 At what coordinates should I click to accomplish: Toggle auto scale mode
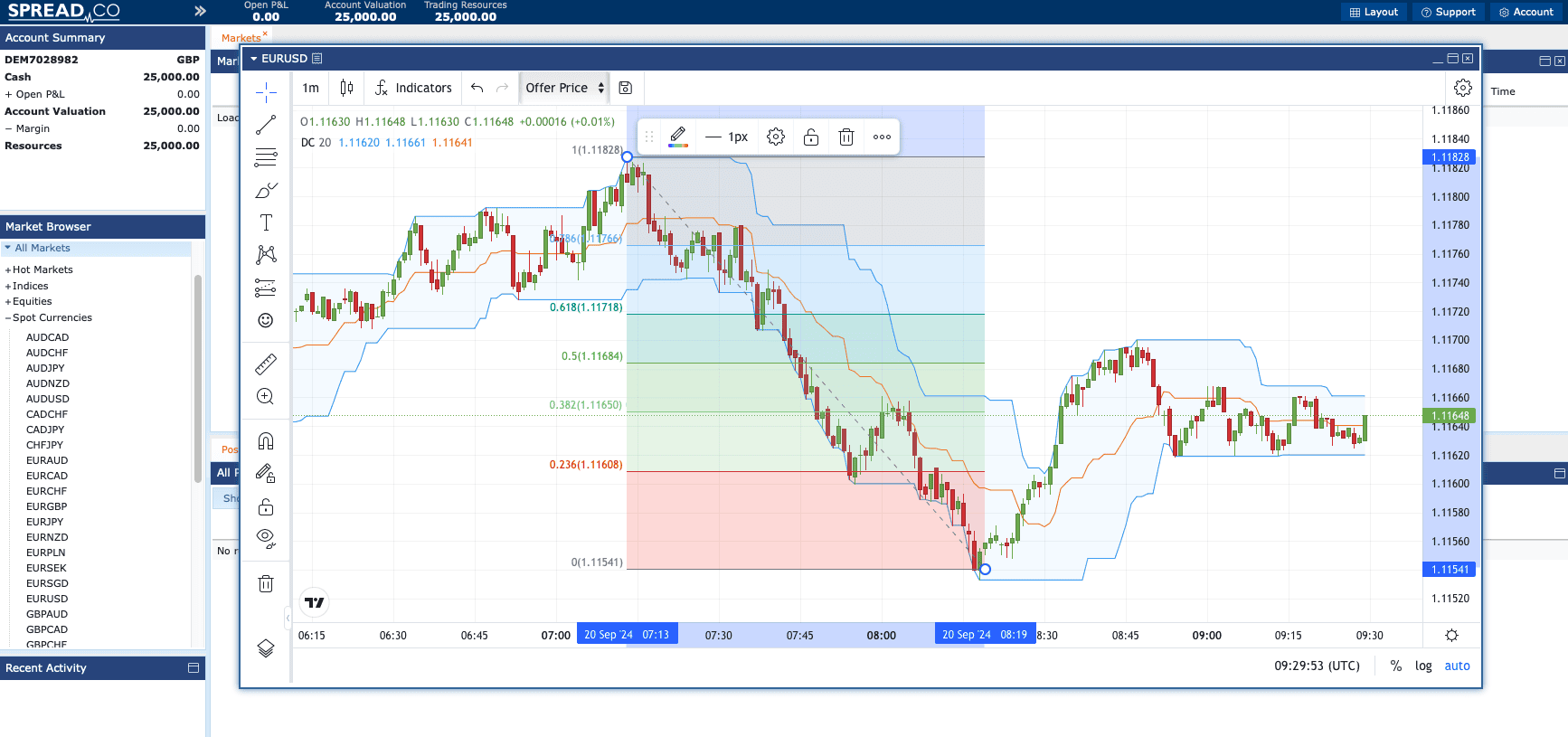tap(1457, 666)
